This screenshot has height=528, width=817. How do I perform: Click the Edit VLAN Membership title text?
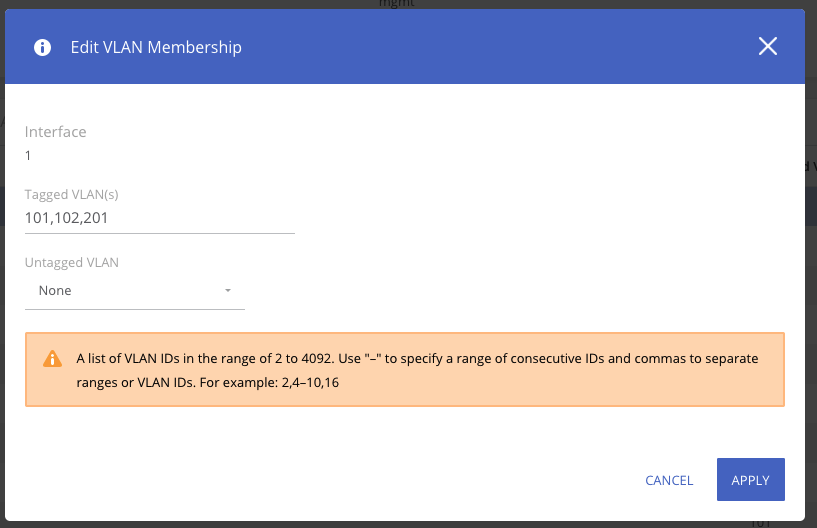point(156,47)
